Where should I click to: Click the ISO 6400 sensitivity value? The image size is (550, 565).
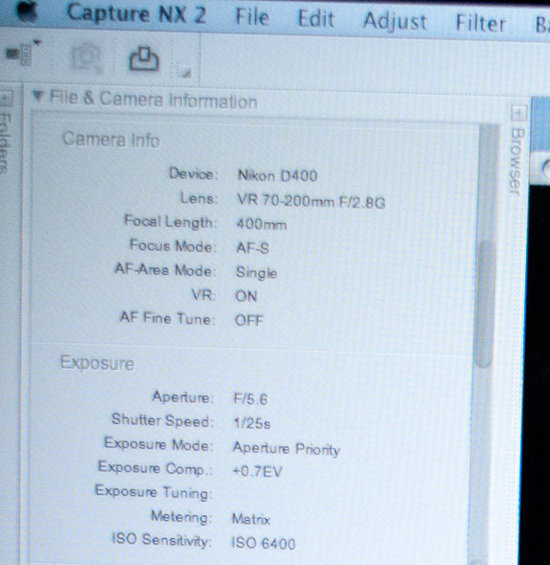click(x=263, y=543)
